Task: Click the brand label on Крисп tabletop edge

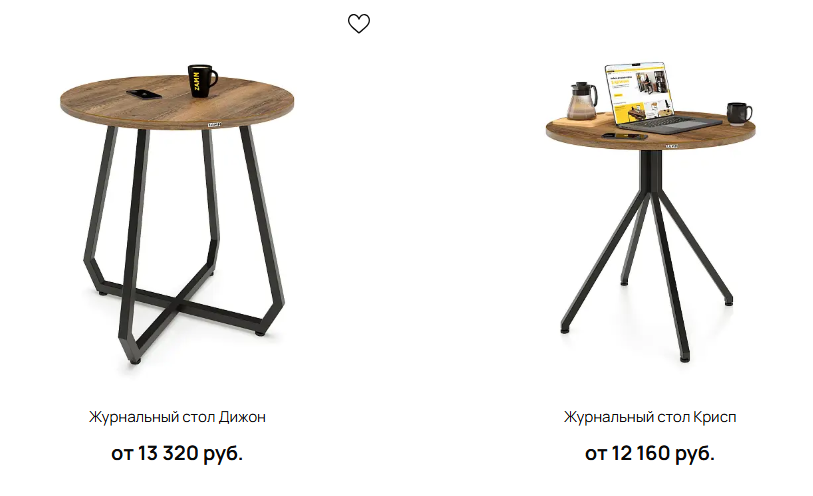Action: click(x=671, y=146)
